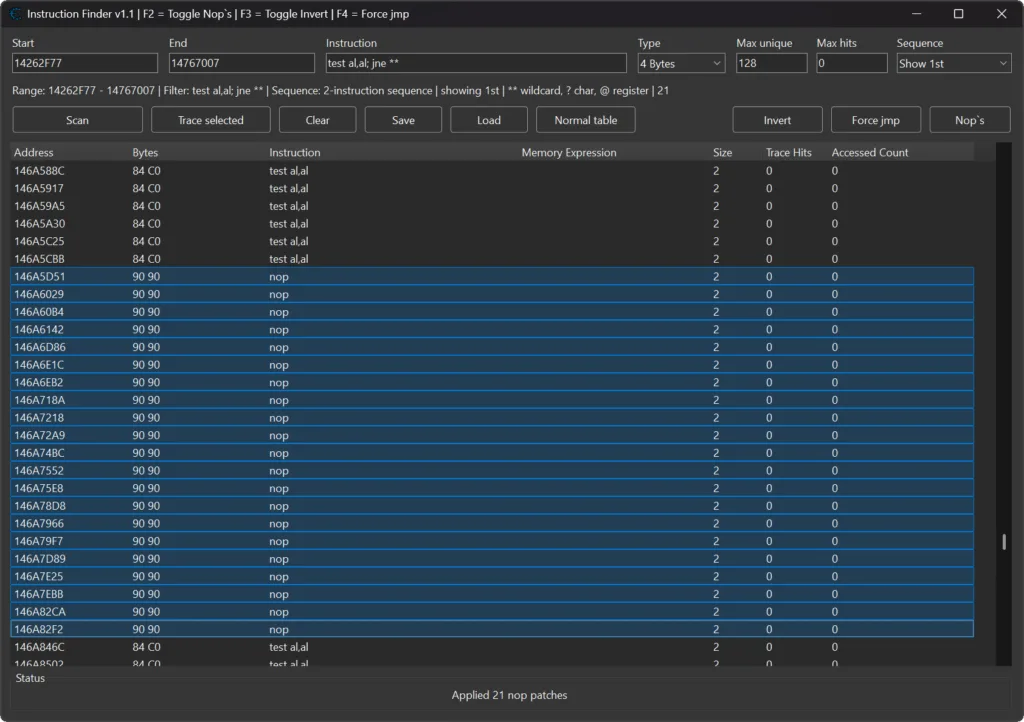
Task: Select nop row at 146A78D8
Action: click(492, 506)
